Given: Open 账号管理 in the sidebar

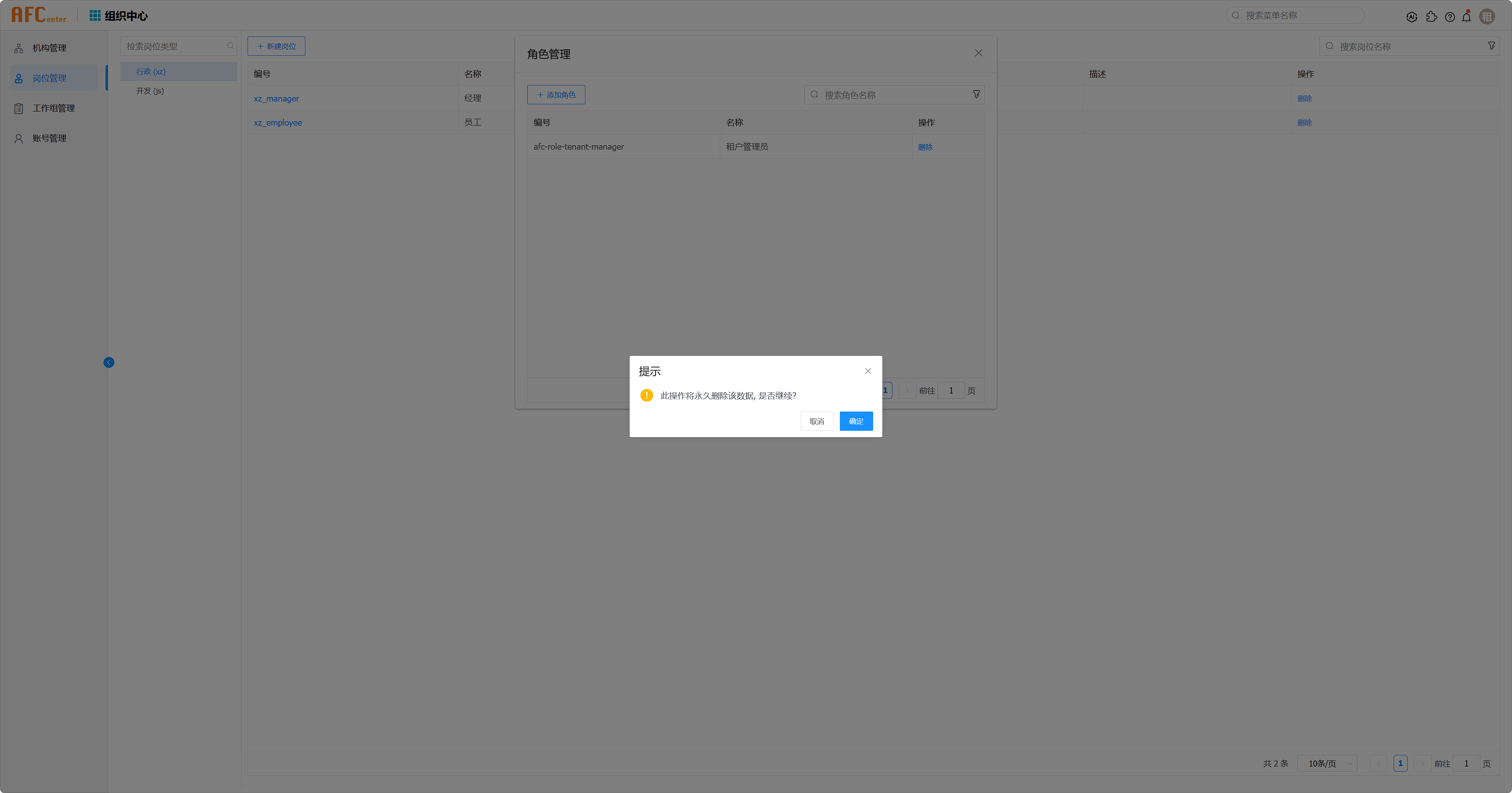Looking at the screenshot, I should click(x=49, y=138).
